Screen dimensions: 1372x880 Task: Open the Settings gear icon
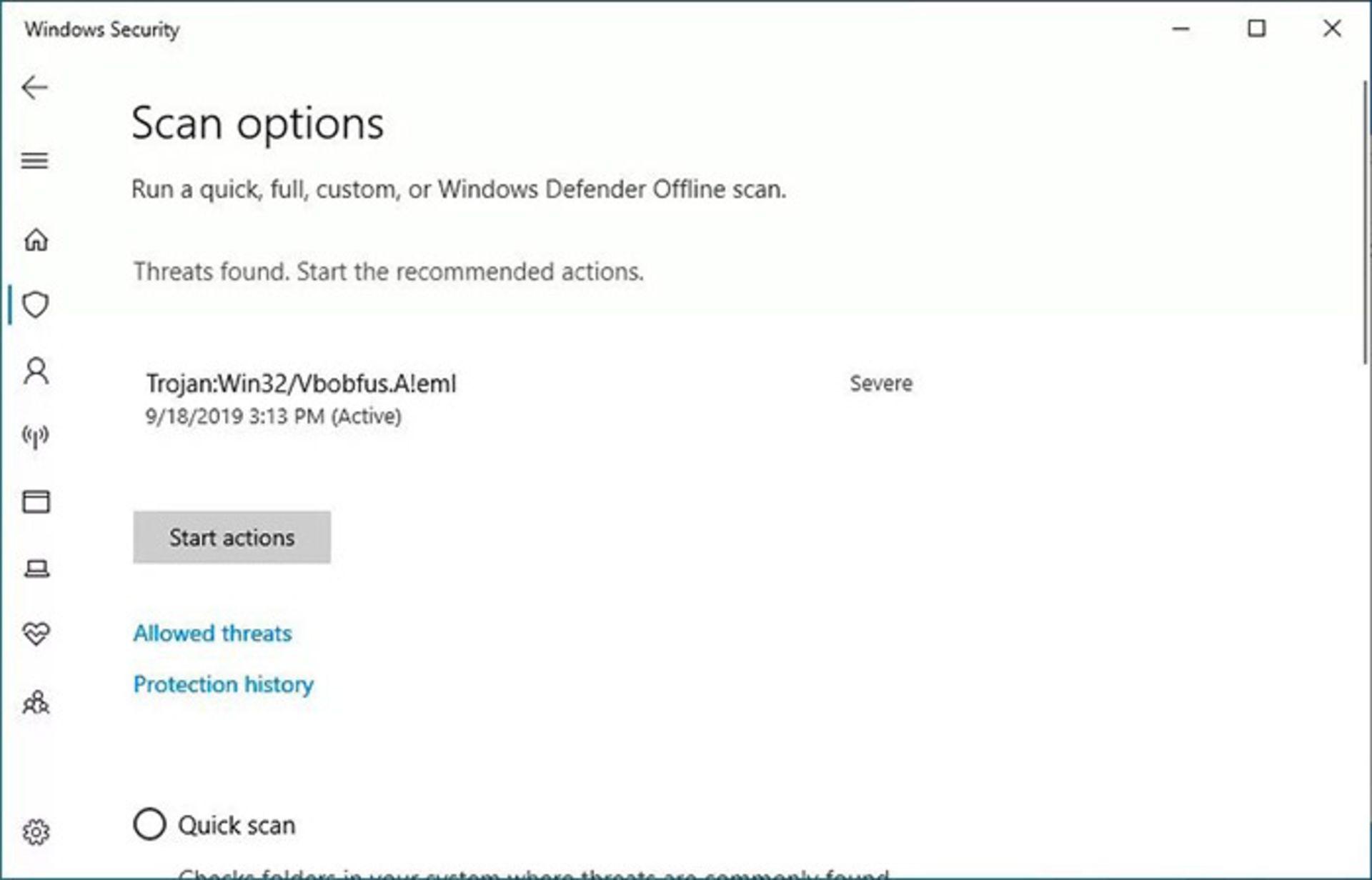click(x=36, y=832)
